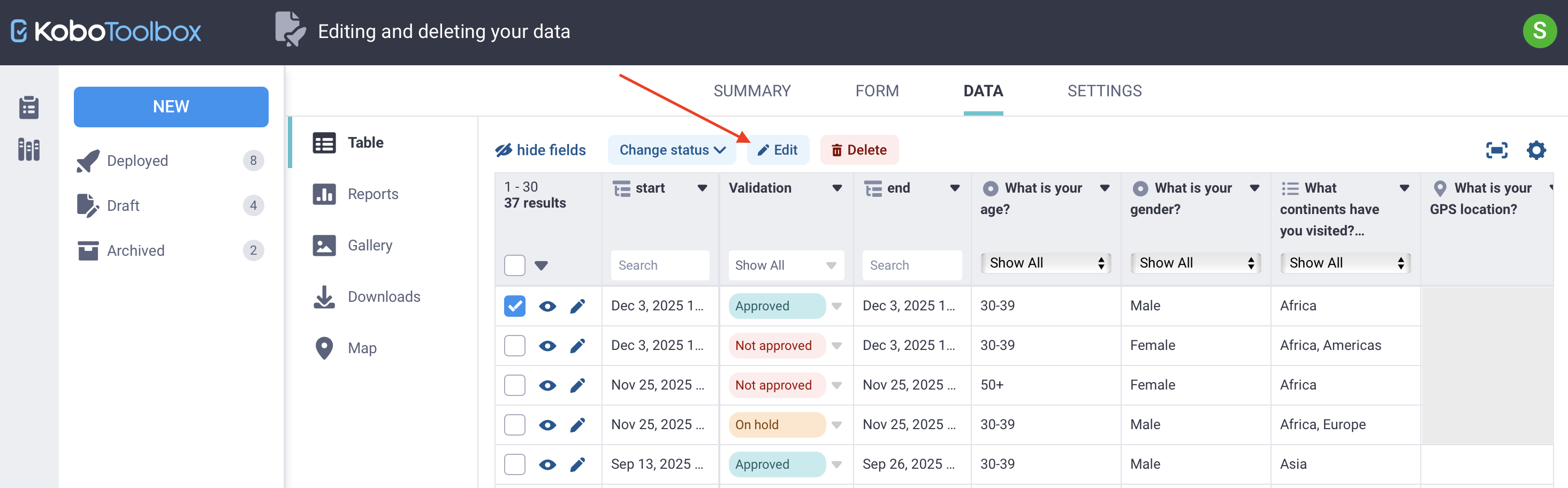
Task: Toggle the select-all checkbox in header
Action: pyautogui.click(x=514, y=265)
